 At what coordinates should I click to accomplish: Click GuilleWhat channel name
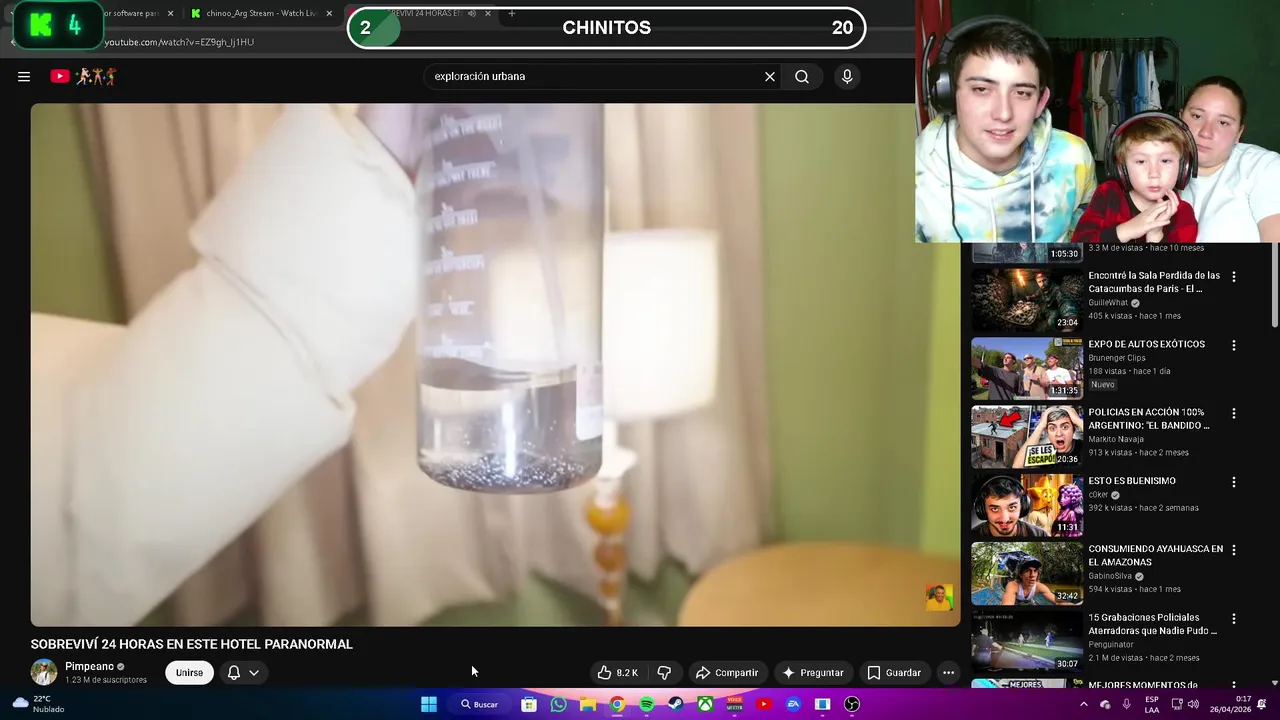pos(1108,303)
